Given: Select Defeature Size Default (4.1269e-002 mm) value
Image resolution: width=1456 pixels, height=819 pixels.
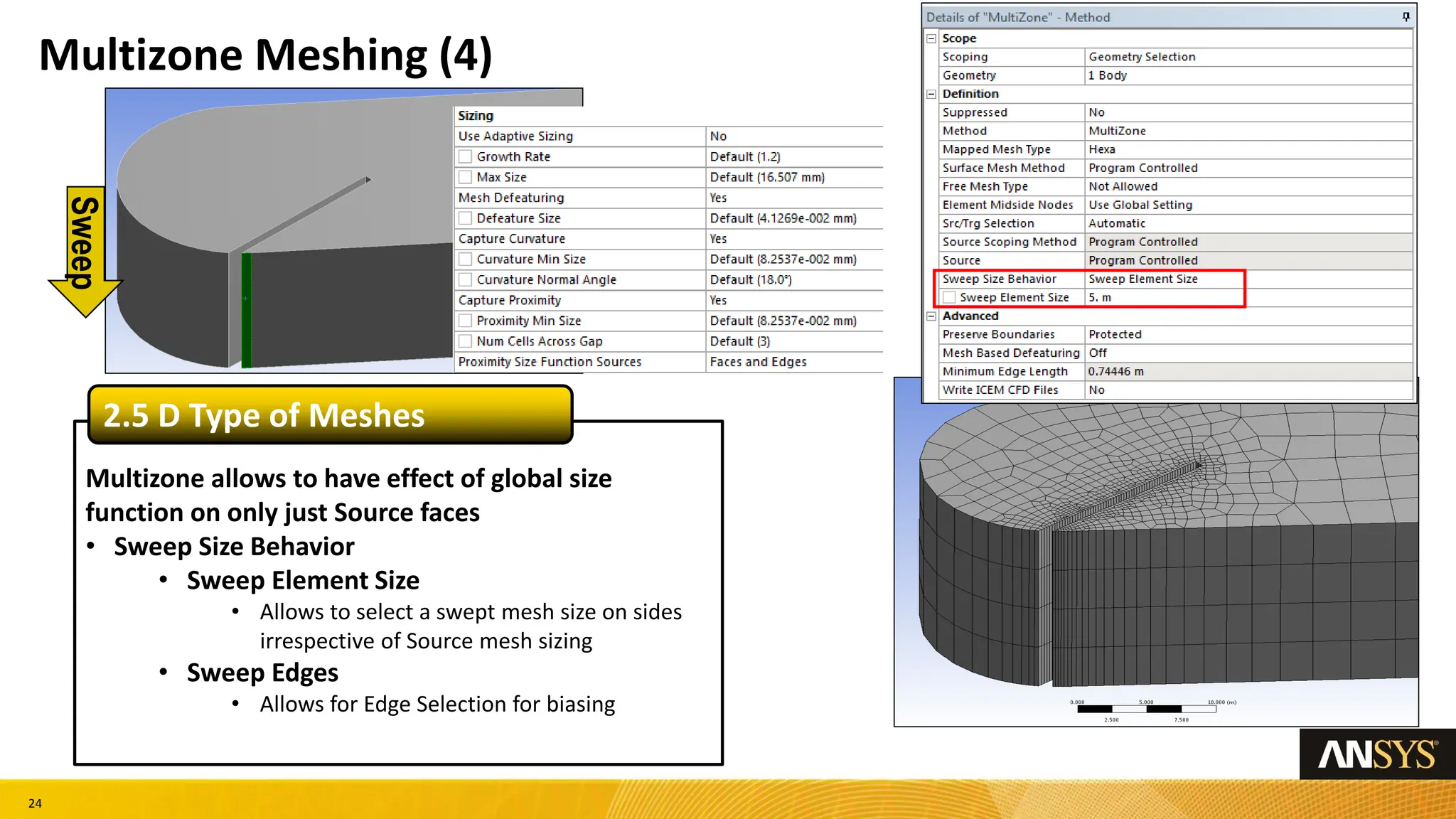Looking at the screenshot, I should point(794,219).
